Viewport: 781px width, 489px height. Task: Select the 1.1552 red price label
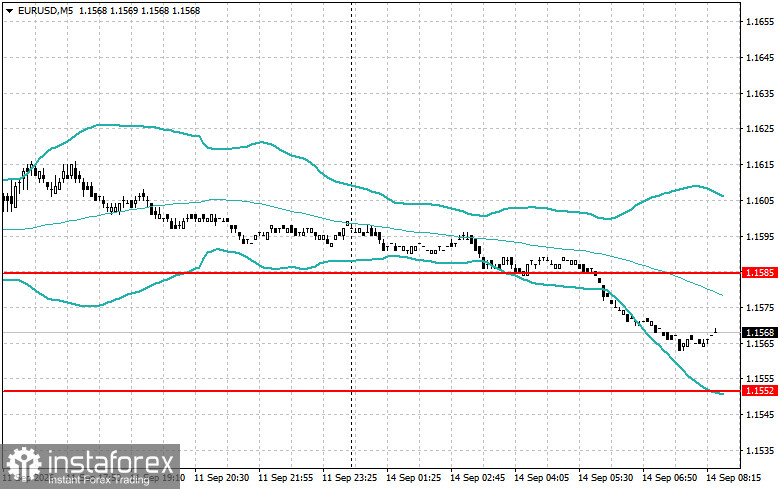(x=759, y=391)
